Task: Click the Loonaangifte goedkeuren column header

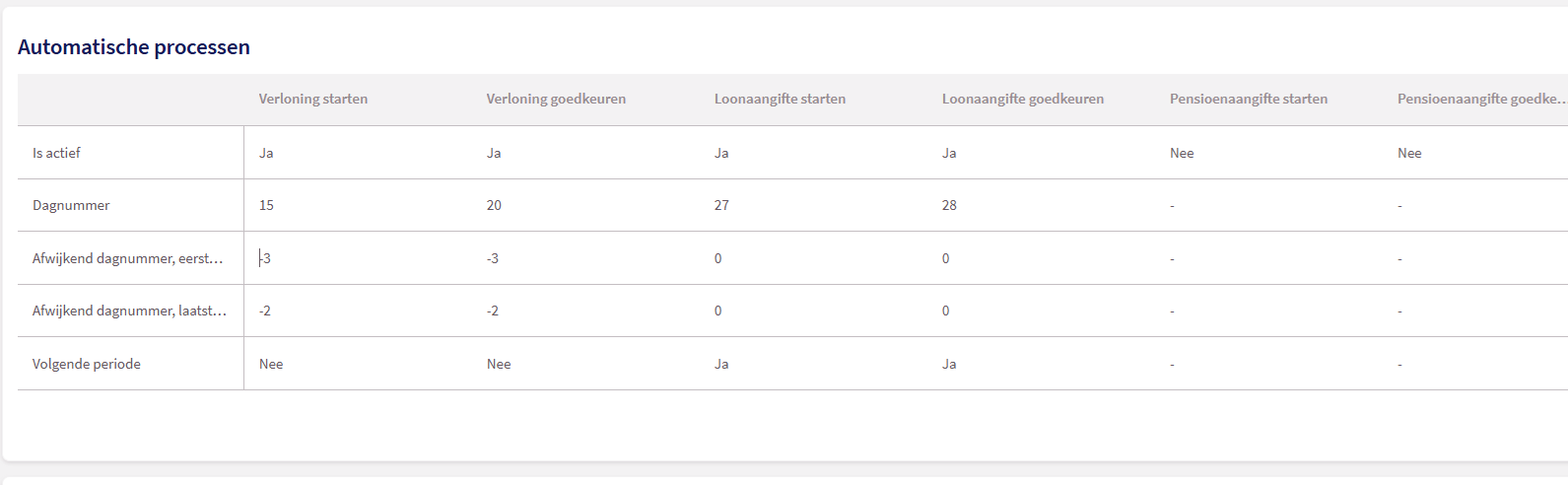Action: [x=1022, y=99]
